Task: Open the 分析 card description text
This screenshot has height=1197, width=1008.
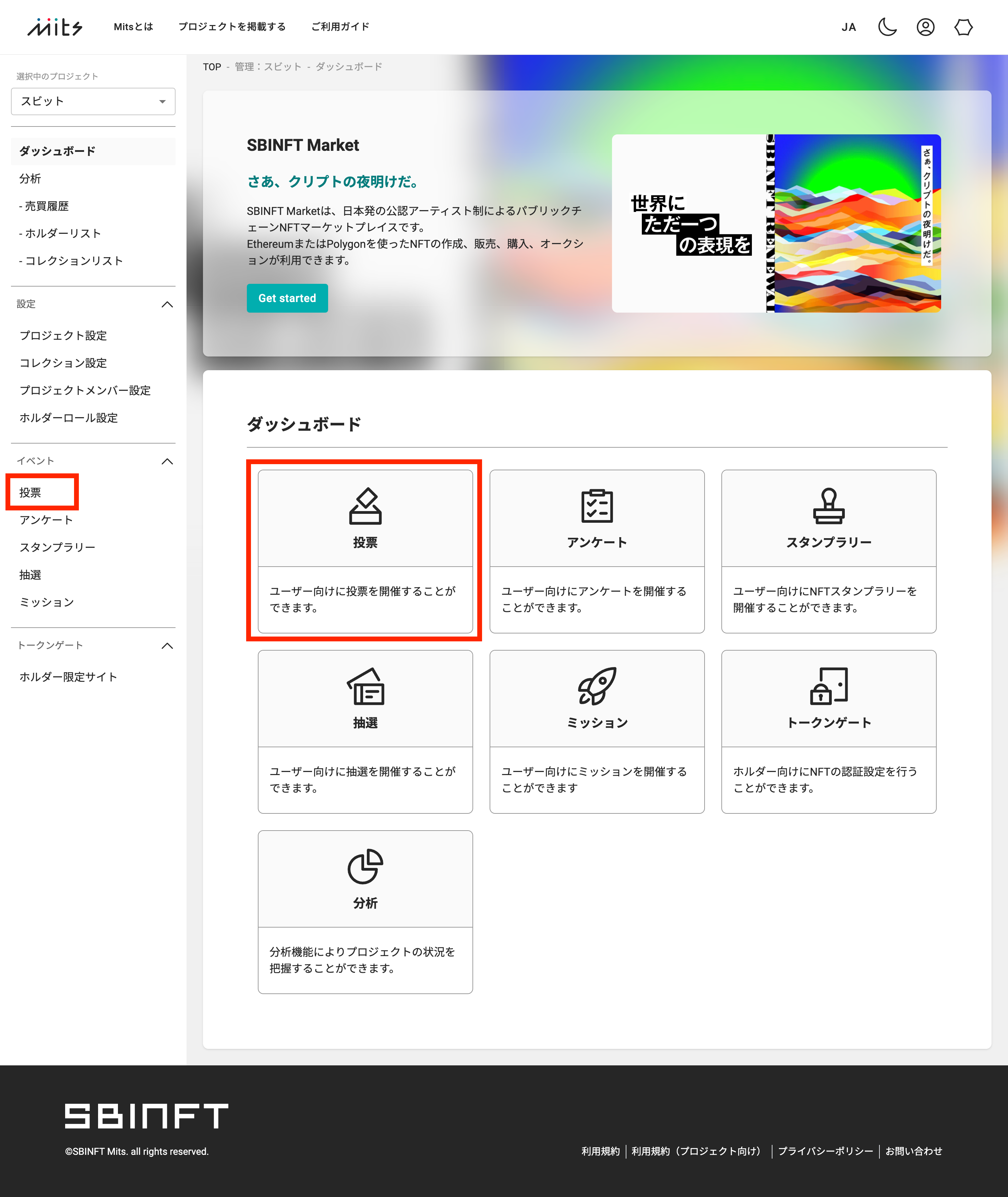Action: pyautogui.click(x=362, y=960)
